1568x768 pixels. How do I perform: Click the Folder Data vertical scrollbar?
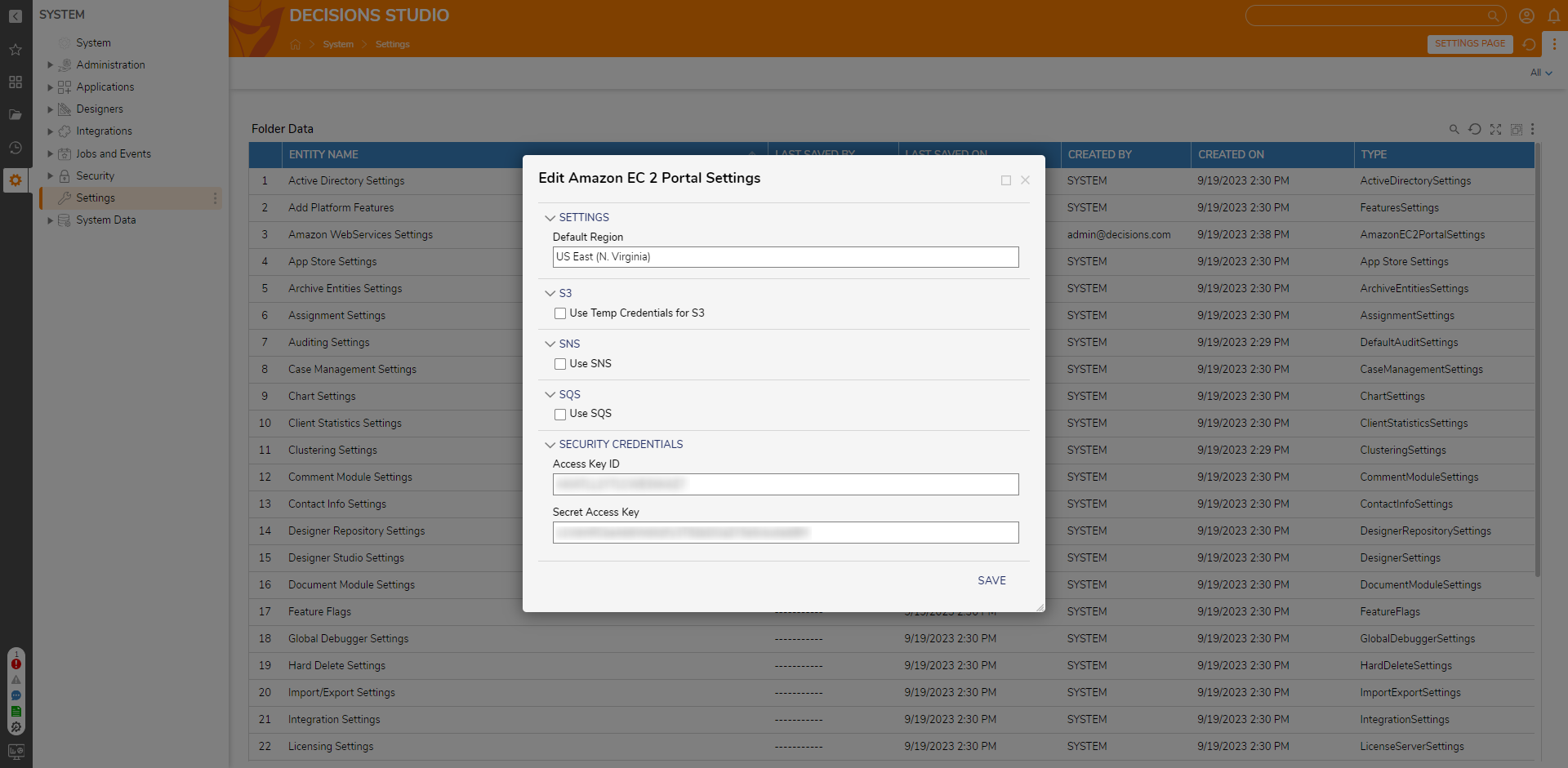click(x=1538, y=360)
